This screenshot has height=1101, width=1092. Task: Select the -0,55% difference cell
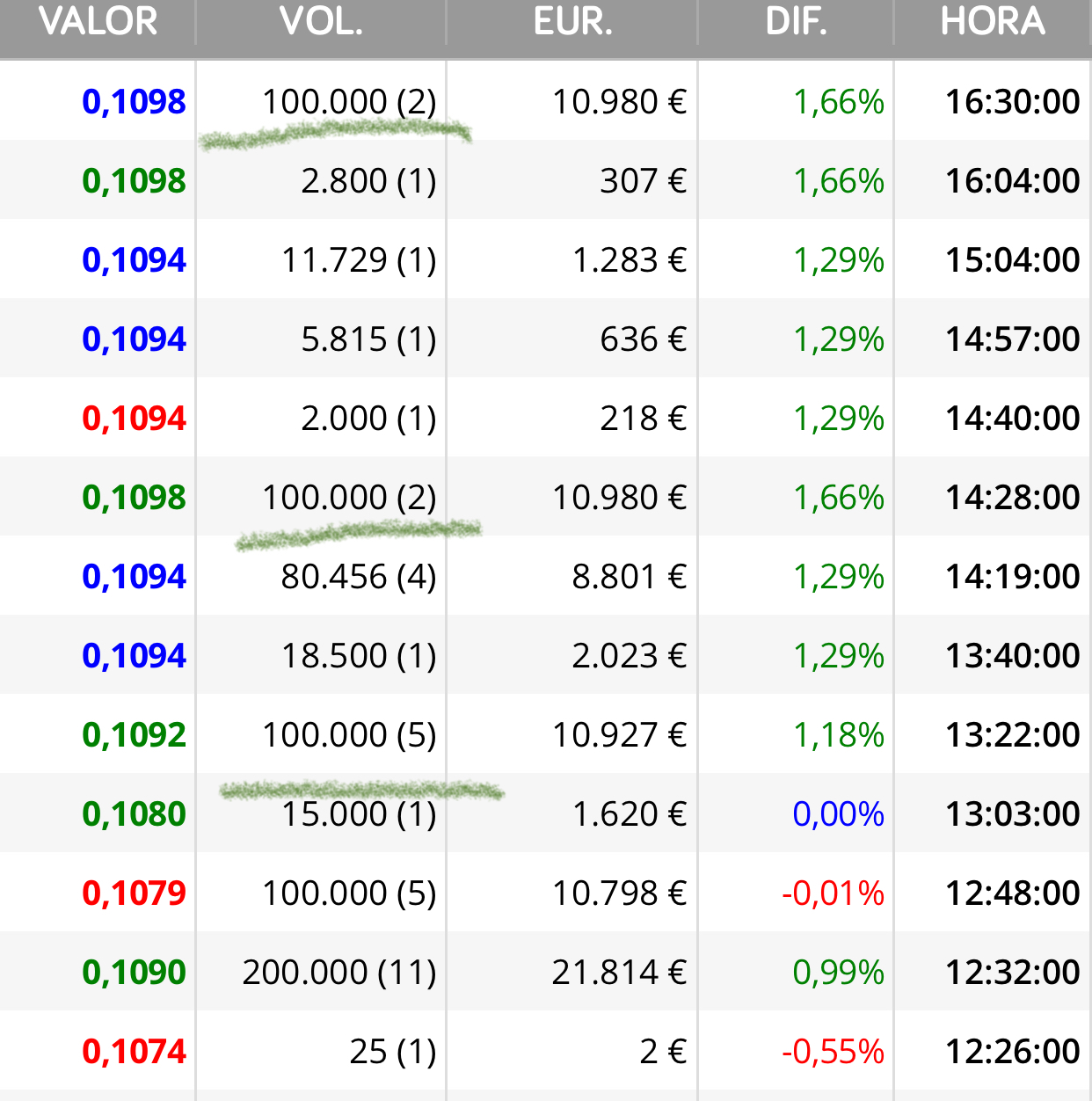[x=833, y=1052]
